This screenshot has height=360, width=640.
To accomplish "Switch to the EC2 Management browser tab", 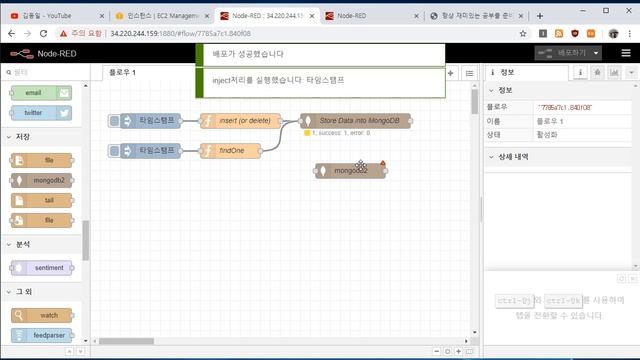I will (161, 16).
